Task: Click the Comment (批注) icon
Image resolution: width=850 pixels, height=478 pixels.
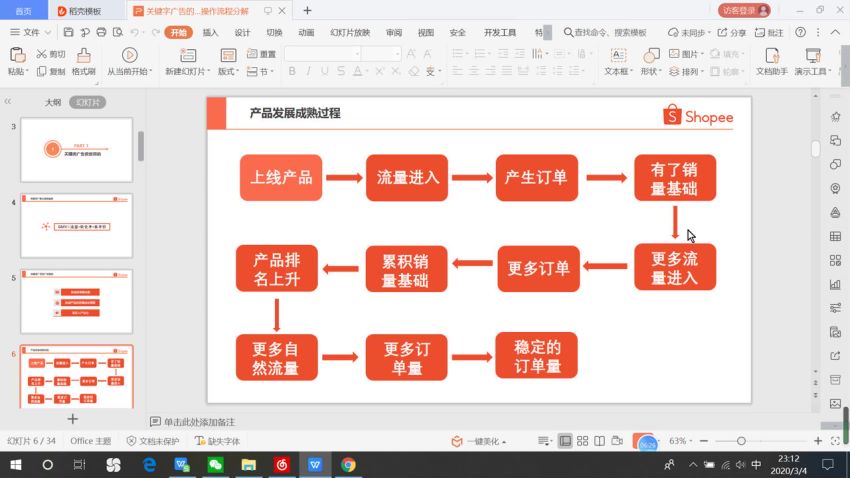Action: pos(760,33)
